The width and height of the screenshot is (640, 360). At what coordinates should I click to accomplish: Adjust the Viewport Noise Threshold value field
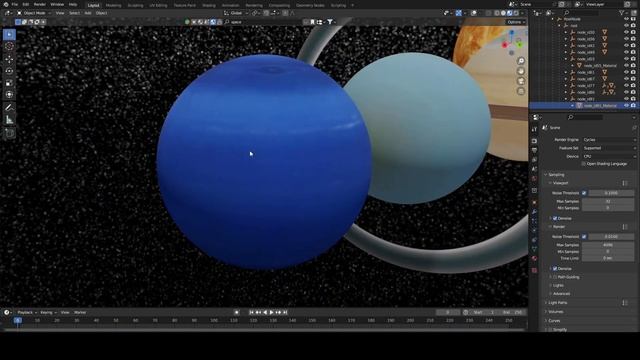click(611, 193)
